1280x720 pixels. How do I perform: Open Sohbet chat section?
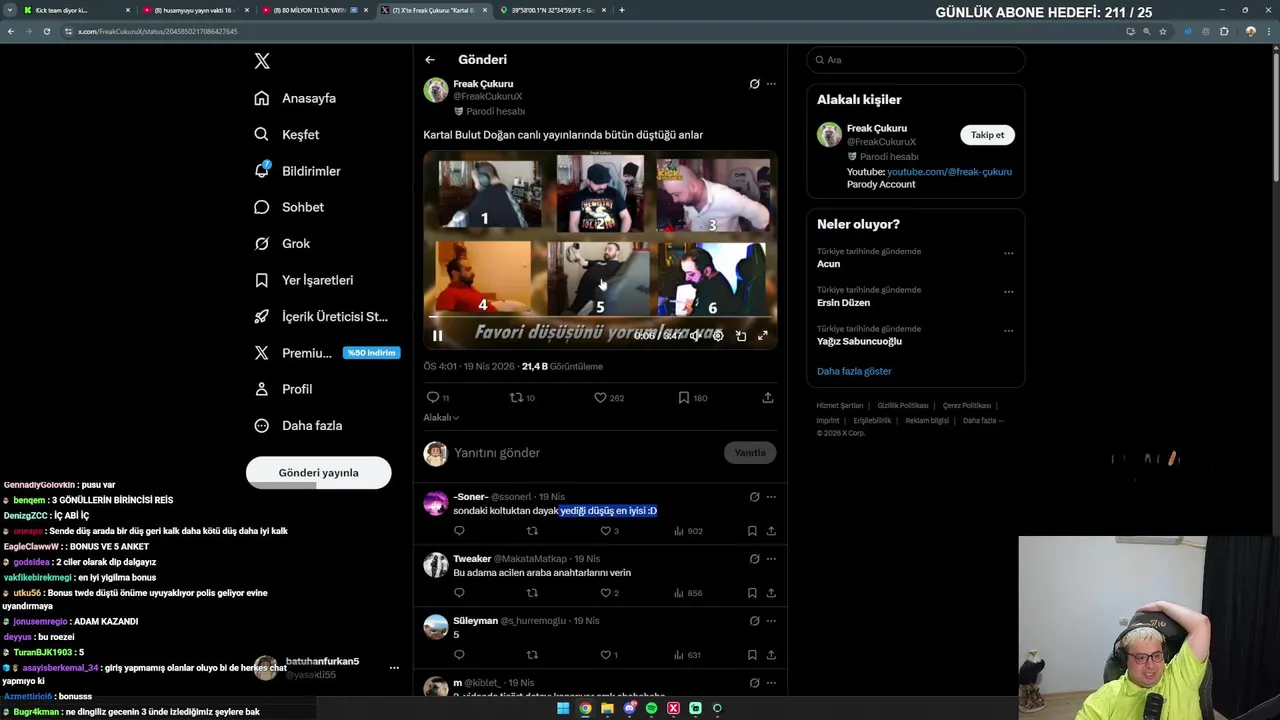click(289, 207)
